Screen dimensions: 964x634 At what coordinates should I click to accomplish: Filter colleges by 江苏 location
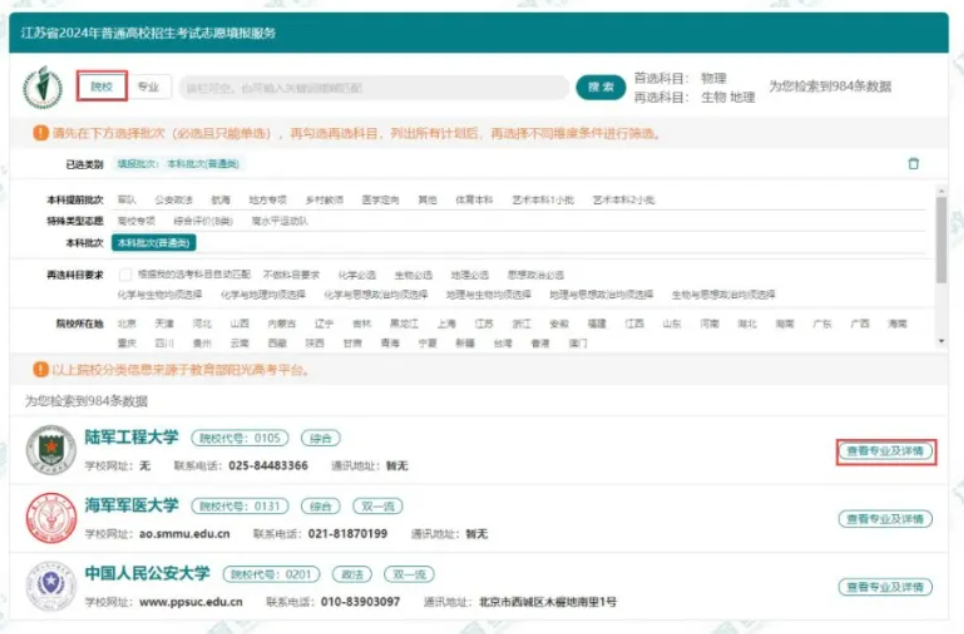click(x=484, y=323)
